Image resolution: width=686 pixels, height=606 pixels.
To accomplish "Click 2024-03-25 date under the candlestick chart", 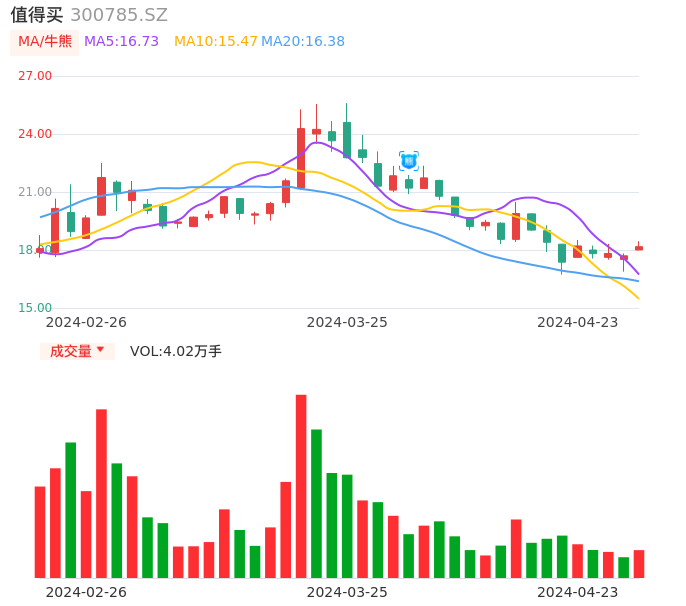I will (x=347, y=322).
